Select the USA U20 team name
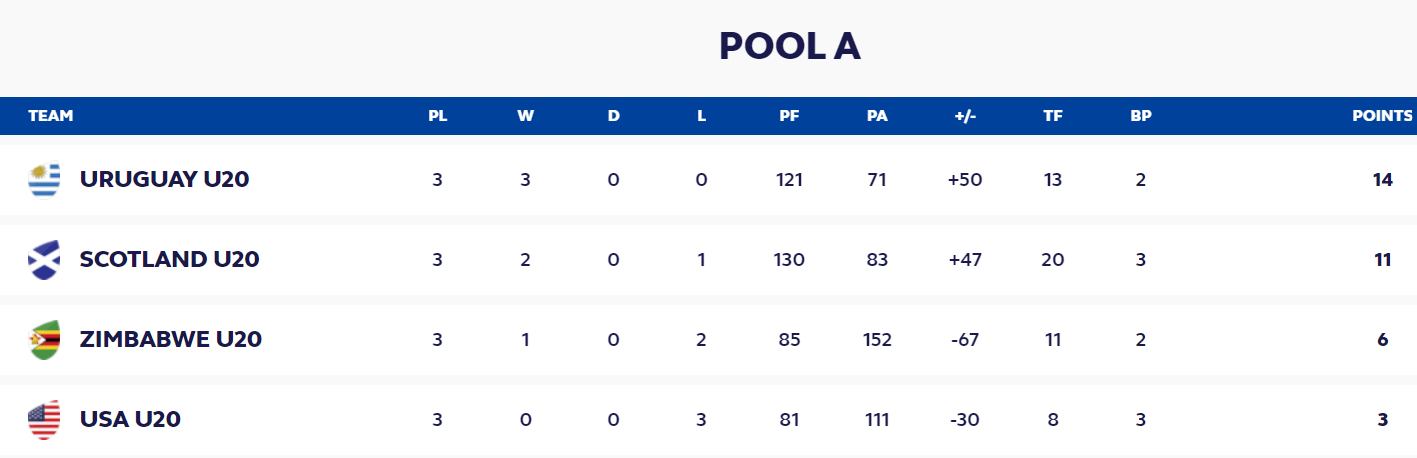The width and height of the screenshot is (1417, 458). pyautogui.click(x=130, y=420)
